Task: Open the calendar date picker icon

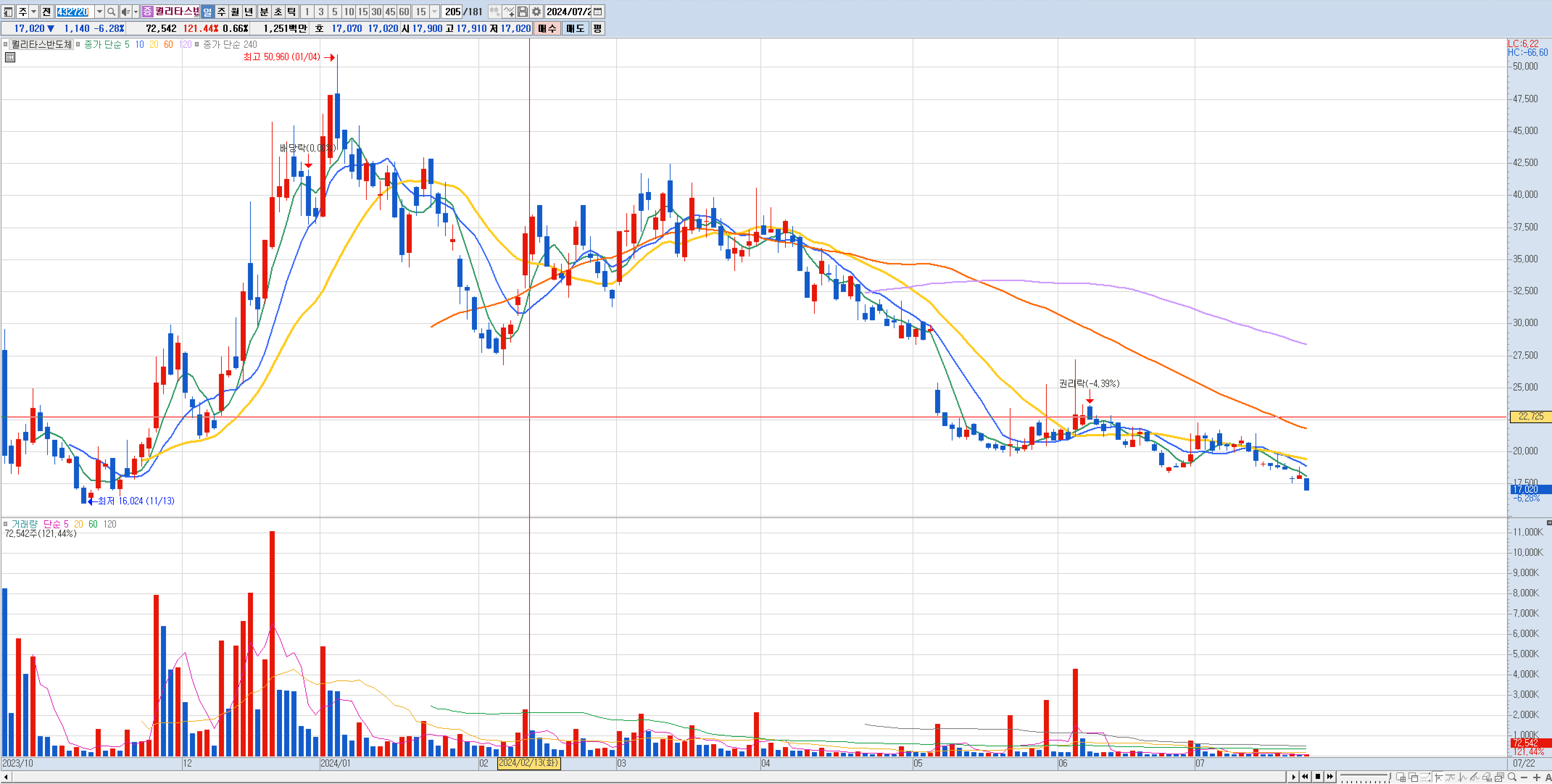Action: tap(598, 12)
